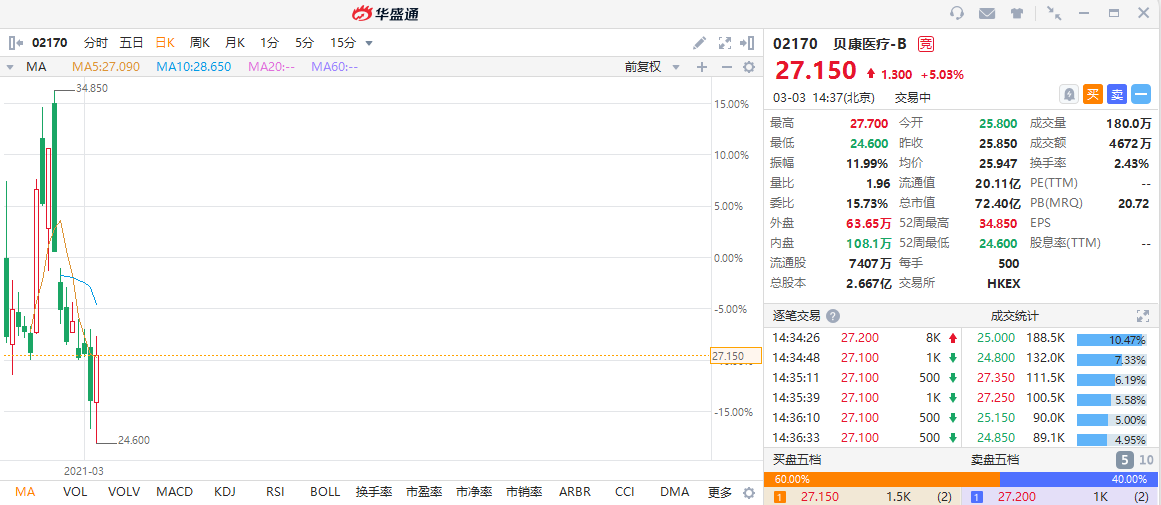This screenshot has width=1161, height=505.
Task: Collapse the right quote panel
Action: point(748,43)
